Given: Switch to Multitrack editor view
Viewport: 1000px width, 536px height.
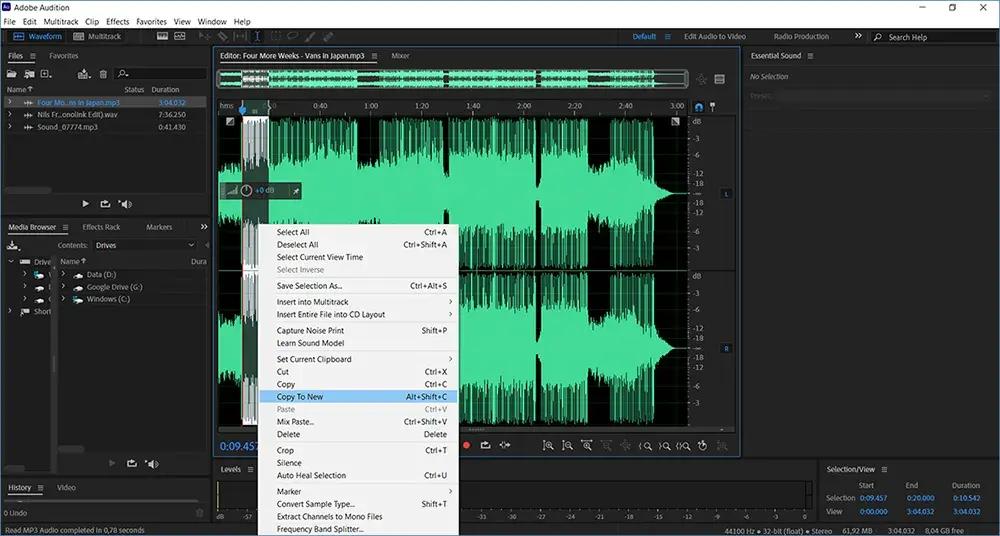Looking at the screenshot, I should [97, 36].
